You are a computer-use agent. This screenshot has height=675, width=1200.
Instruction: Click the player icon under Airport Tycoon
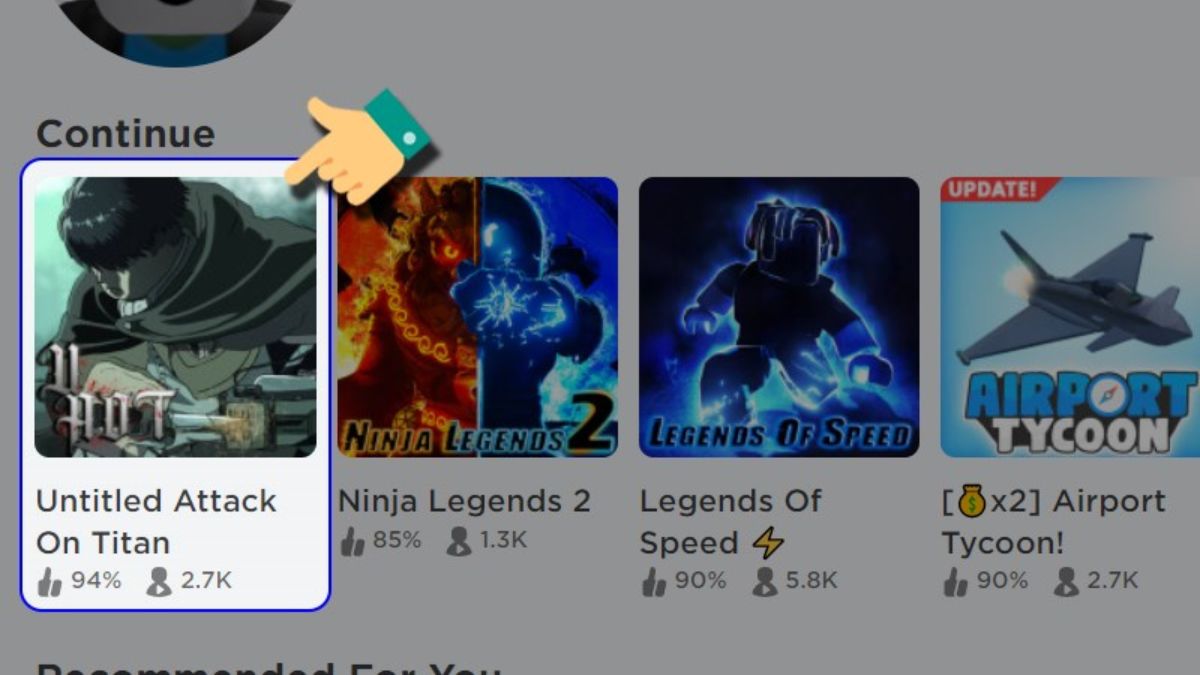(1066, 581)
